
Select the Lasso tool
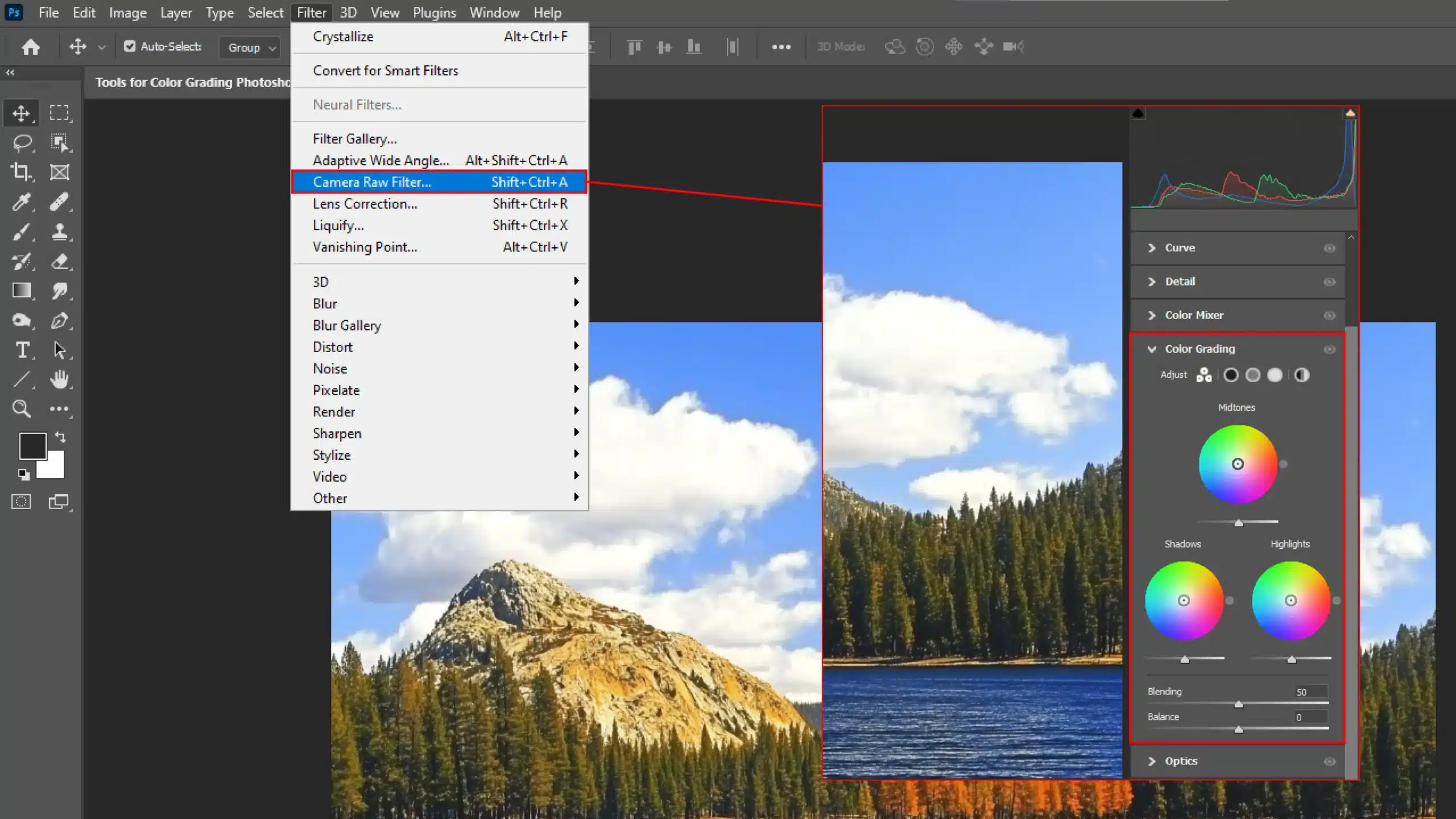(x=22, y=143)
